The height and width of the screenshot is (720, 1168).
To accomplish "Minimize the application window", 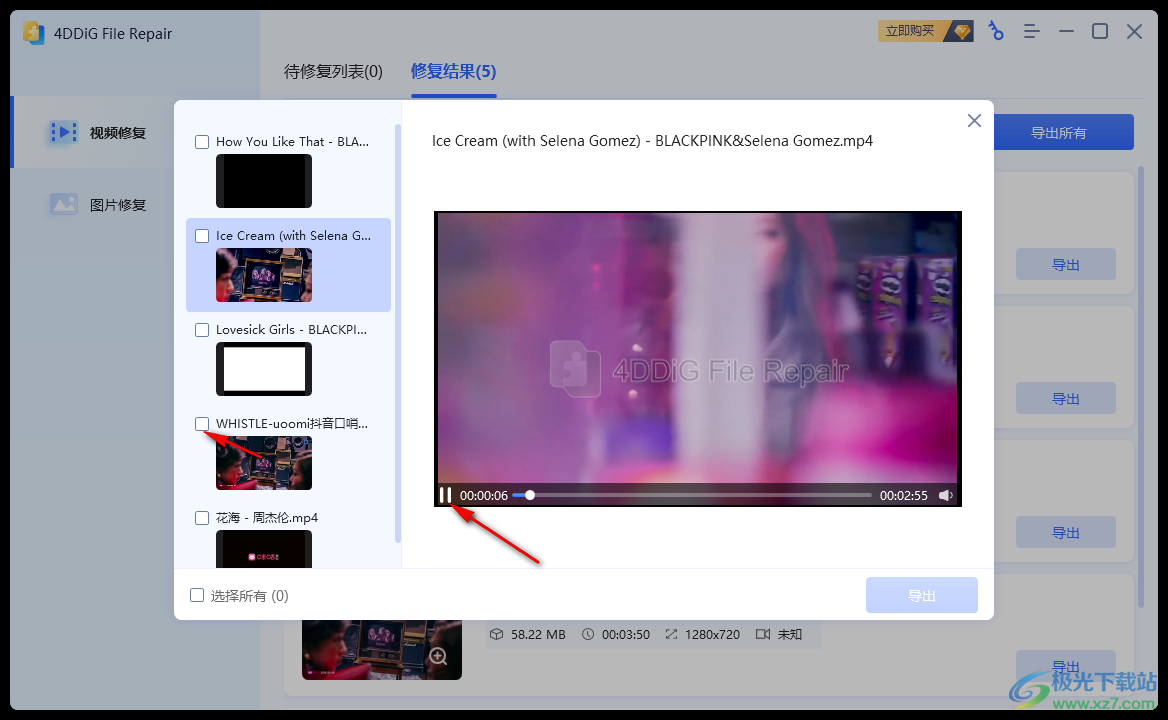I will tap(1066, 31).
